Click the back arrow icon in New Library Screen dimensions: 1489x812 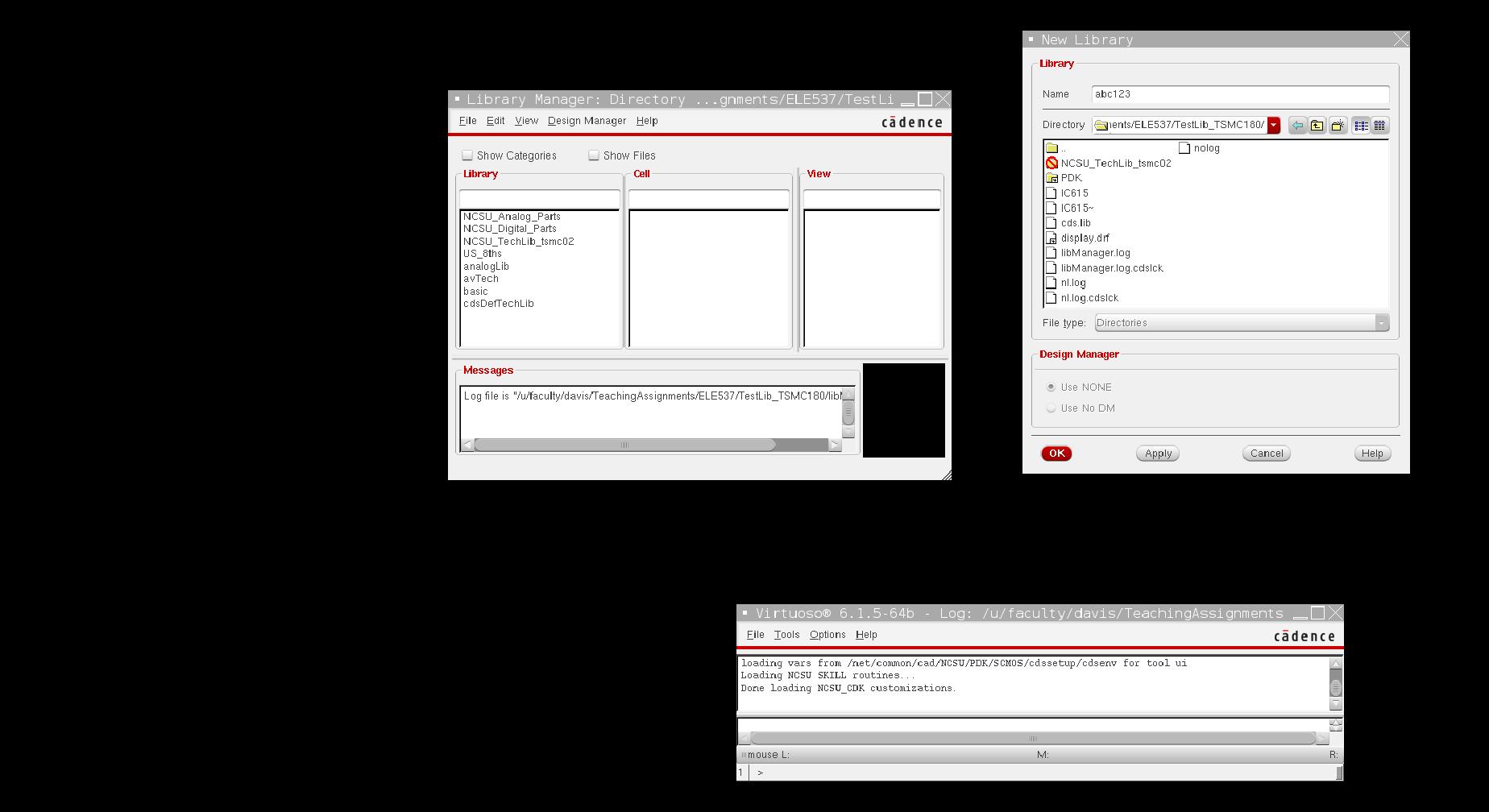pos(1297,126)
